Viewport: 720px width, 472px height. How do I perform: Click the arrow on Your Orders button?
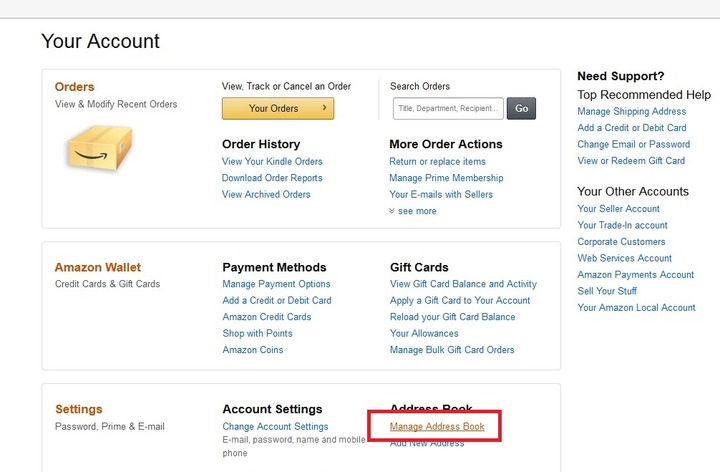point(324,107)
